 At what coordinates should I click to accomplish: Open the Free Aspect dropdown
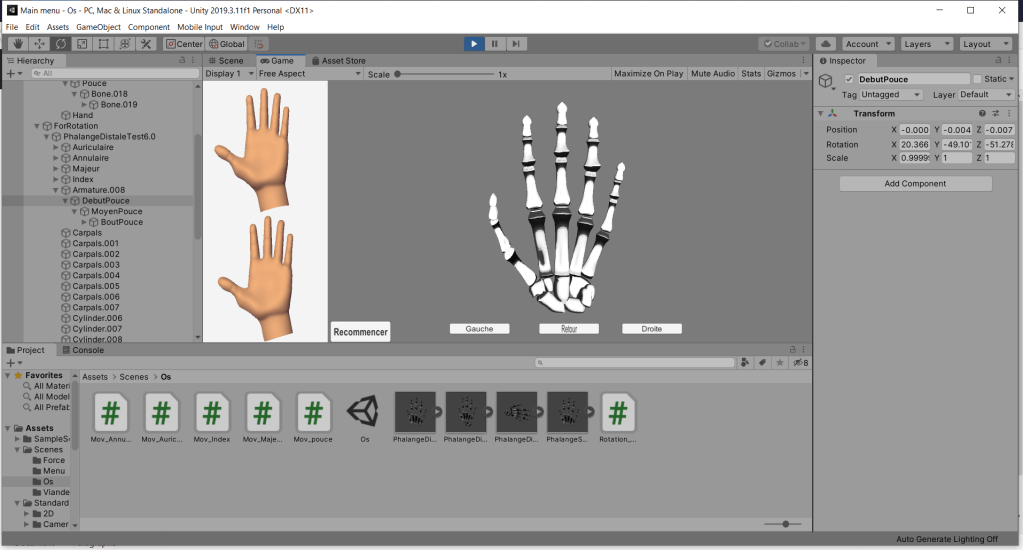pyautogui.click(x=306, y=74)
